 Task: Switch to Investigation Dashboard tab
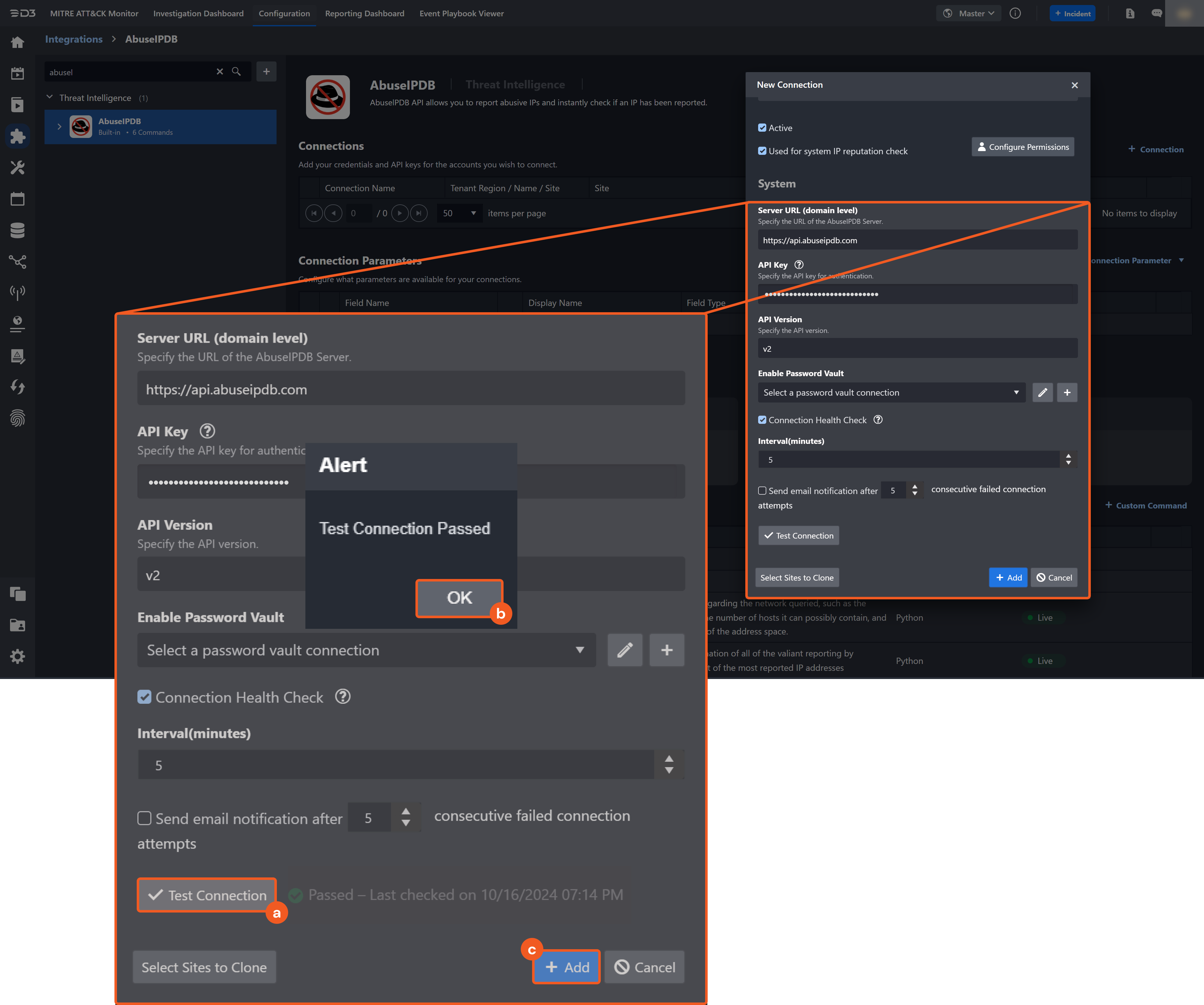tap(198, 13)
